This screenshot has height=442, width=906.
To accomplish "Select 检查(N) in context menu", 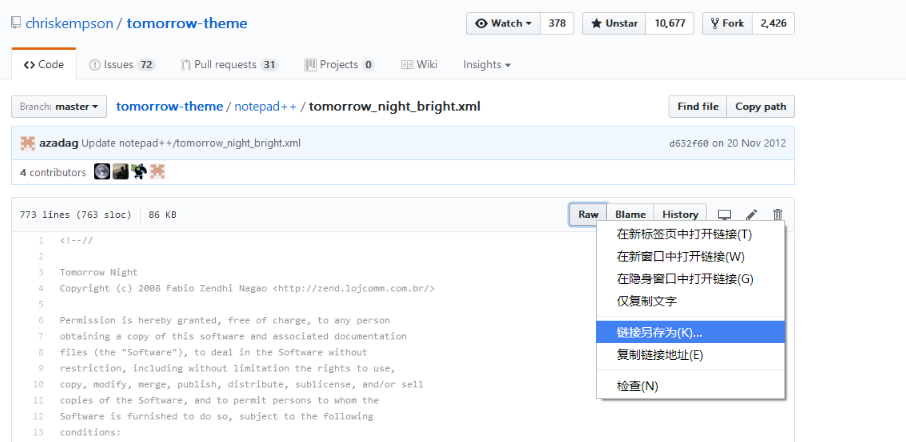I will pos(690,386).
